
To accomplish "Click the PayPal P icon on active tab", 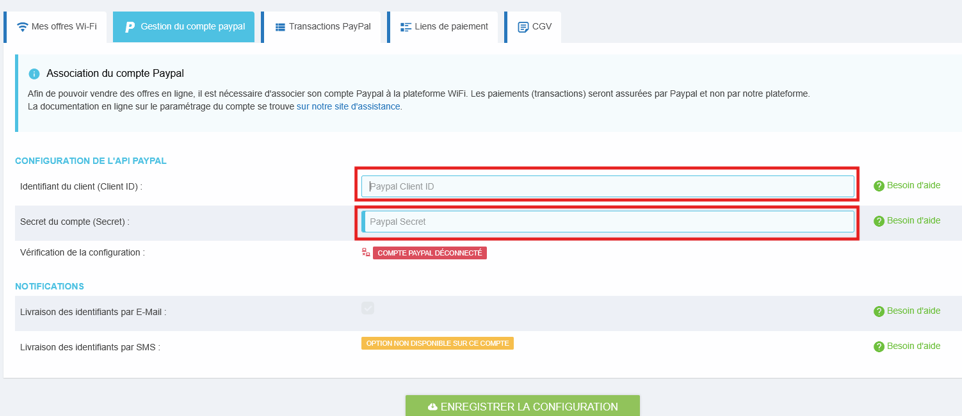I will tap(129, 27).
